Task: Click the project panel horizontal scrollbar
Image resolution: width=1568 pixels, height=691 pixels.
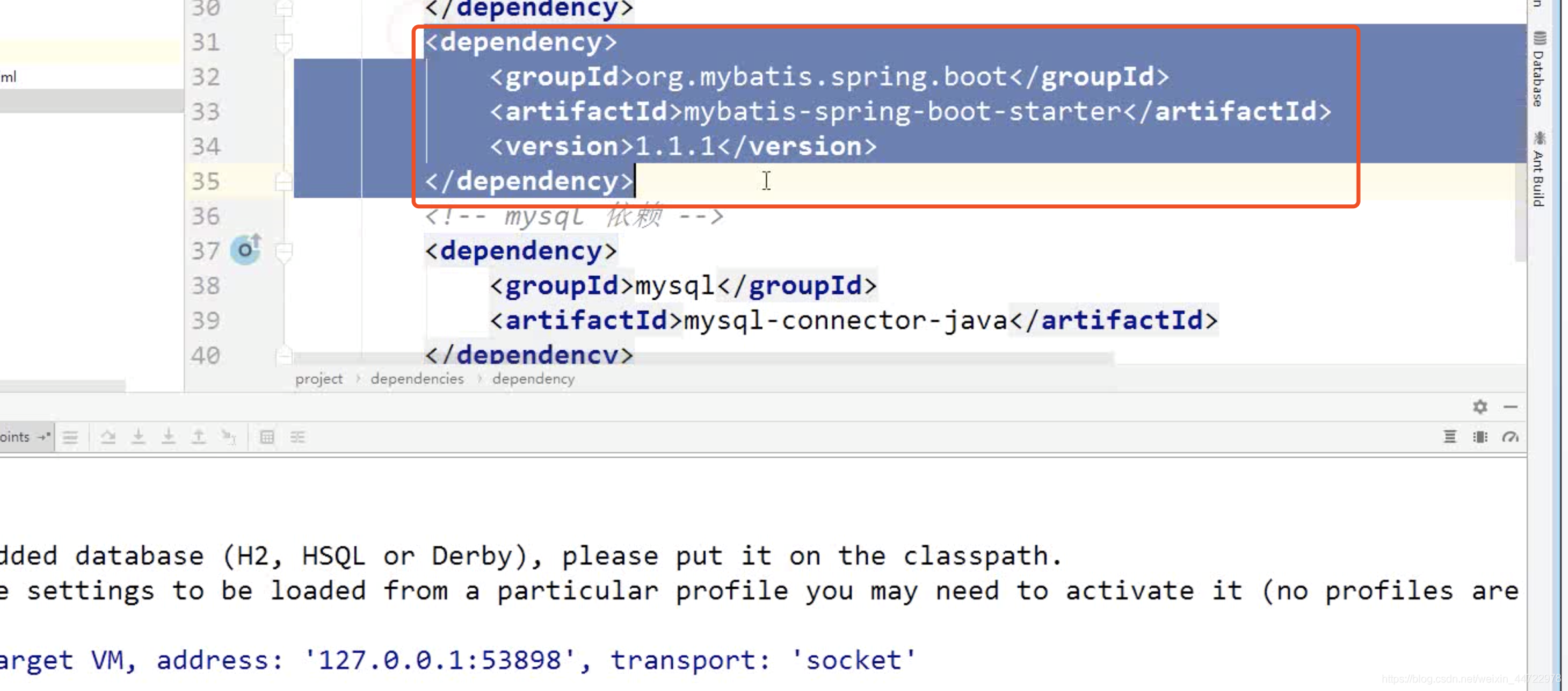Action: [x=62, y=385]
